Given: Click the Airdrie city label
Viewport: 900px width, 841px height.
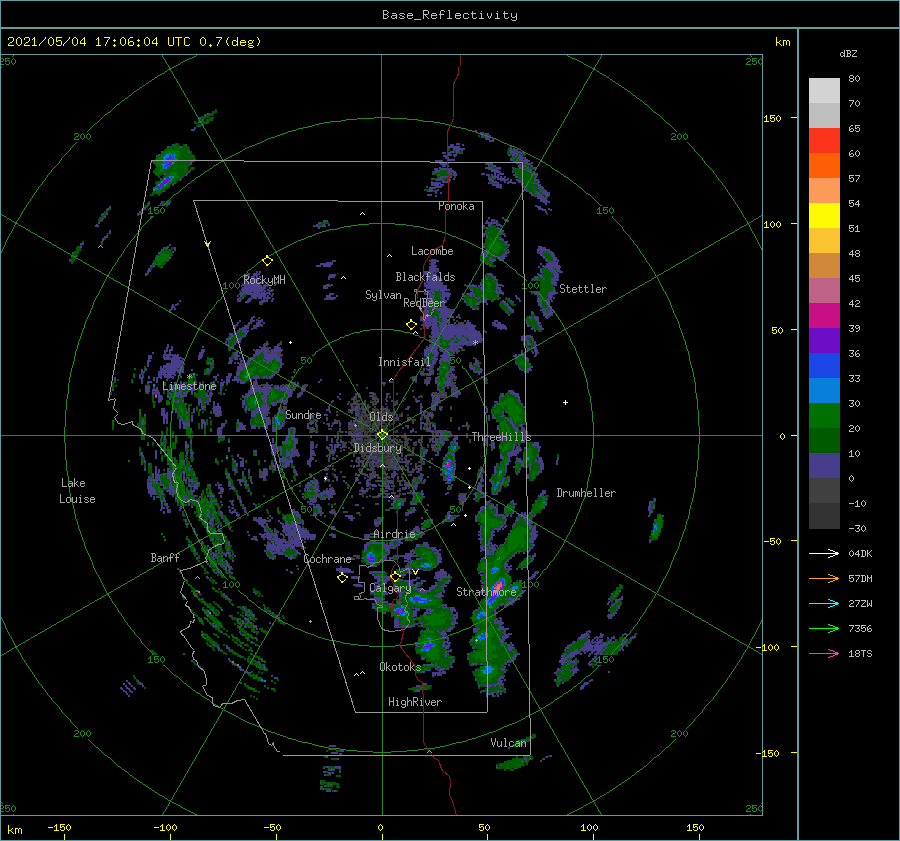Looking at the screenshot, I should 394,534.
